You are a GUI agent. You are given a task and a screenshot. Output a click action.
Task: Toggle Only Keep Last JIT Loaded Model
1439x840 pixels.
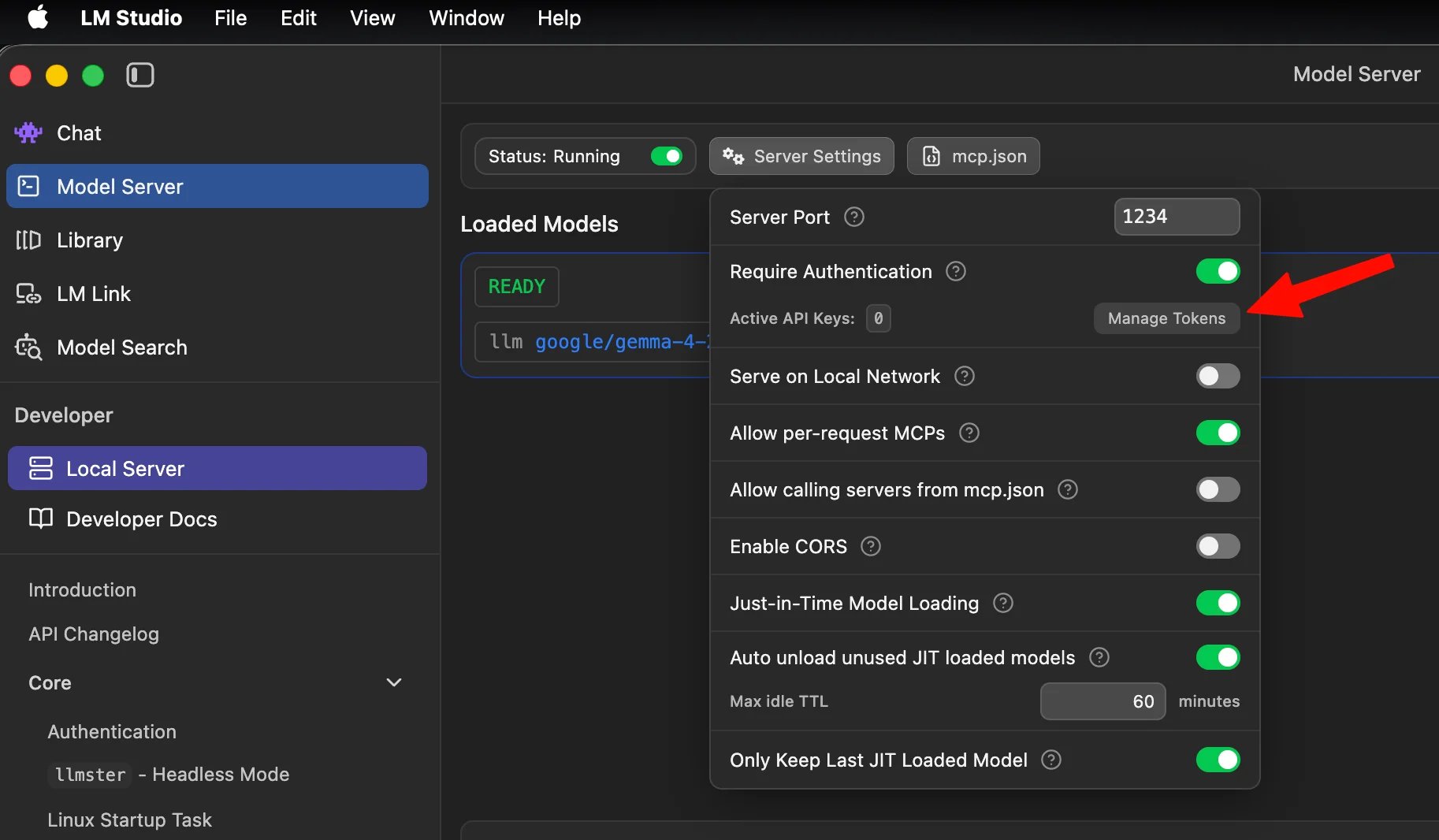[x=1218, y=760]
